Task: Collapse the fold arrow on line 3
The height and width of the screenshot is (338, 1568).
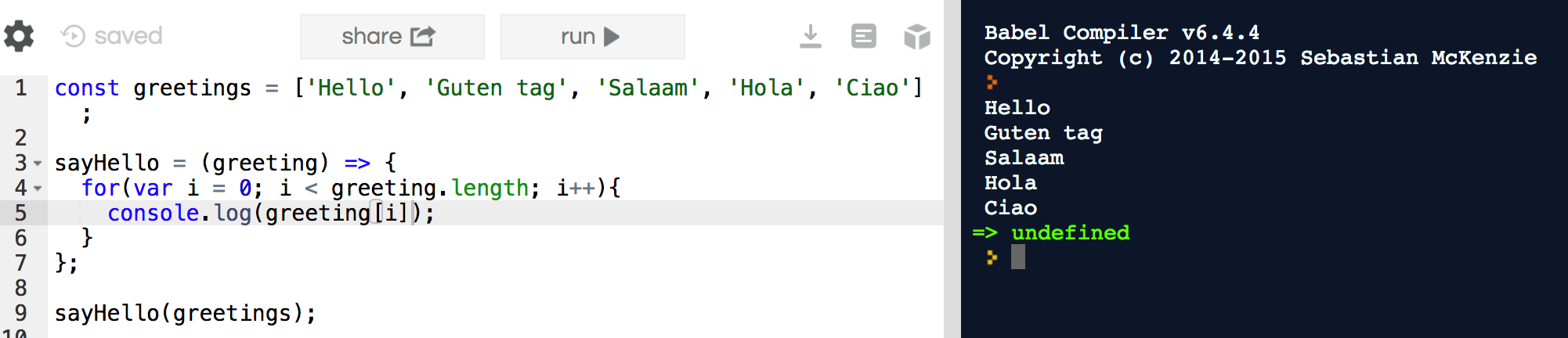Action: tap(38, 164)
